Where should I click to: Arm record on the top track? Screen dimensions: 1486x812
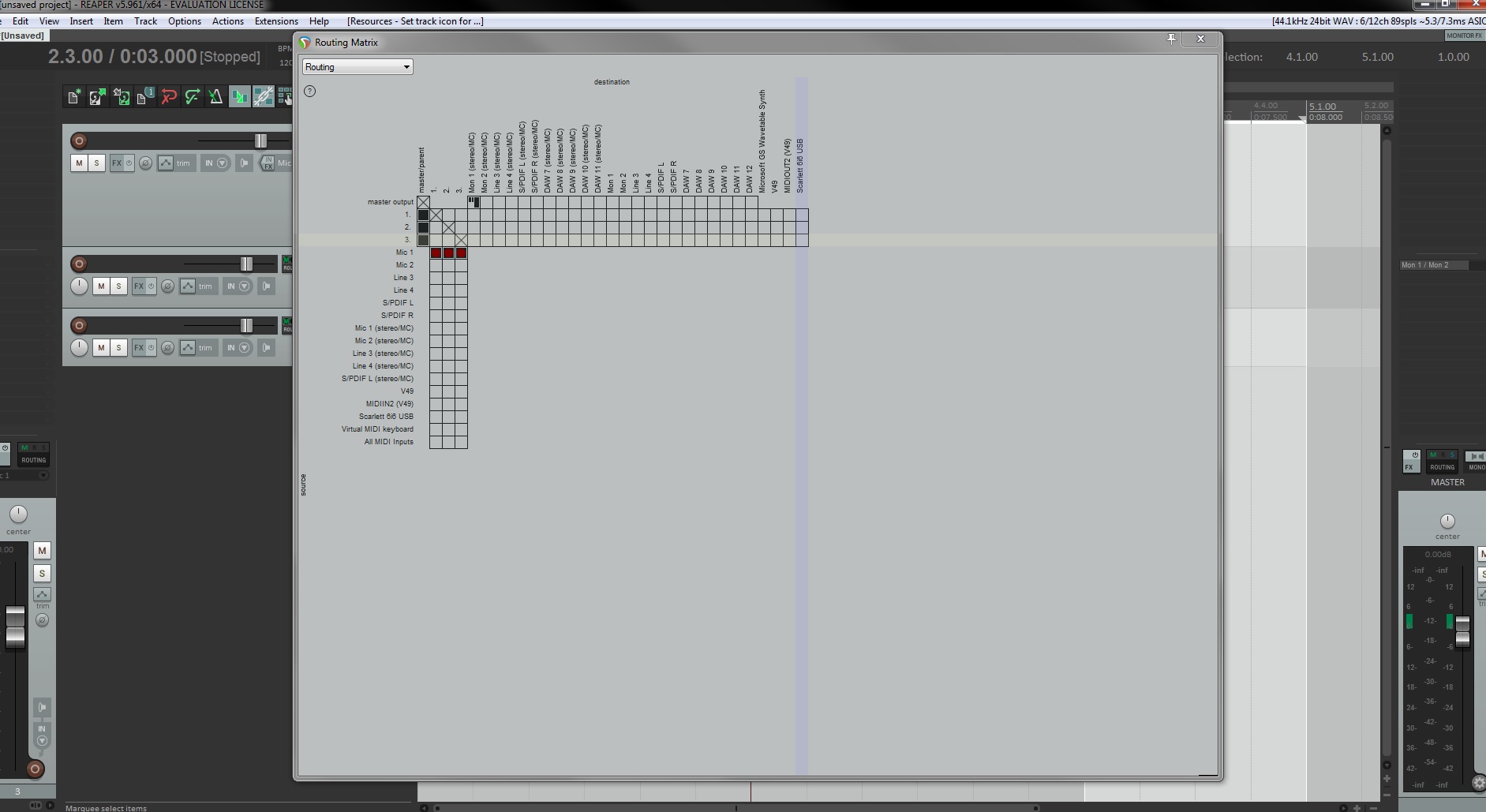click(79, 141)
